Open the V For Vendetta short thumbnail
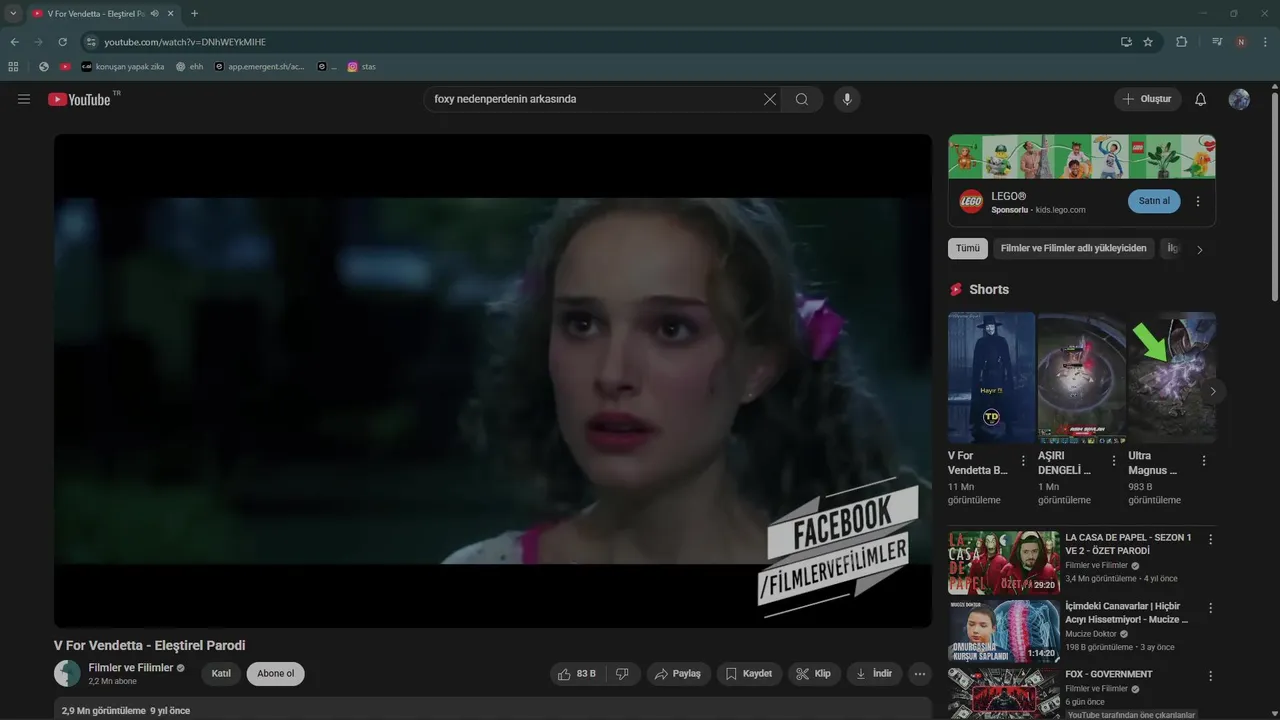Viewport: 1280px width, 720px height. point(991,377)
